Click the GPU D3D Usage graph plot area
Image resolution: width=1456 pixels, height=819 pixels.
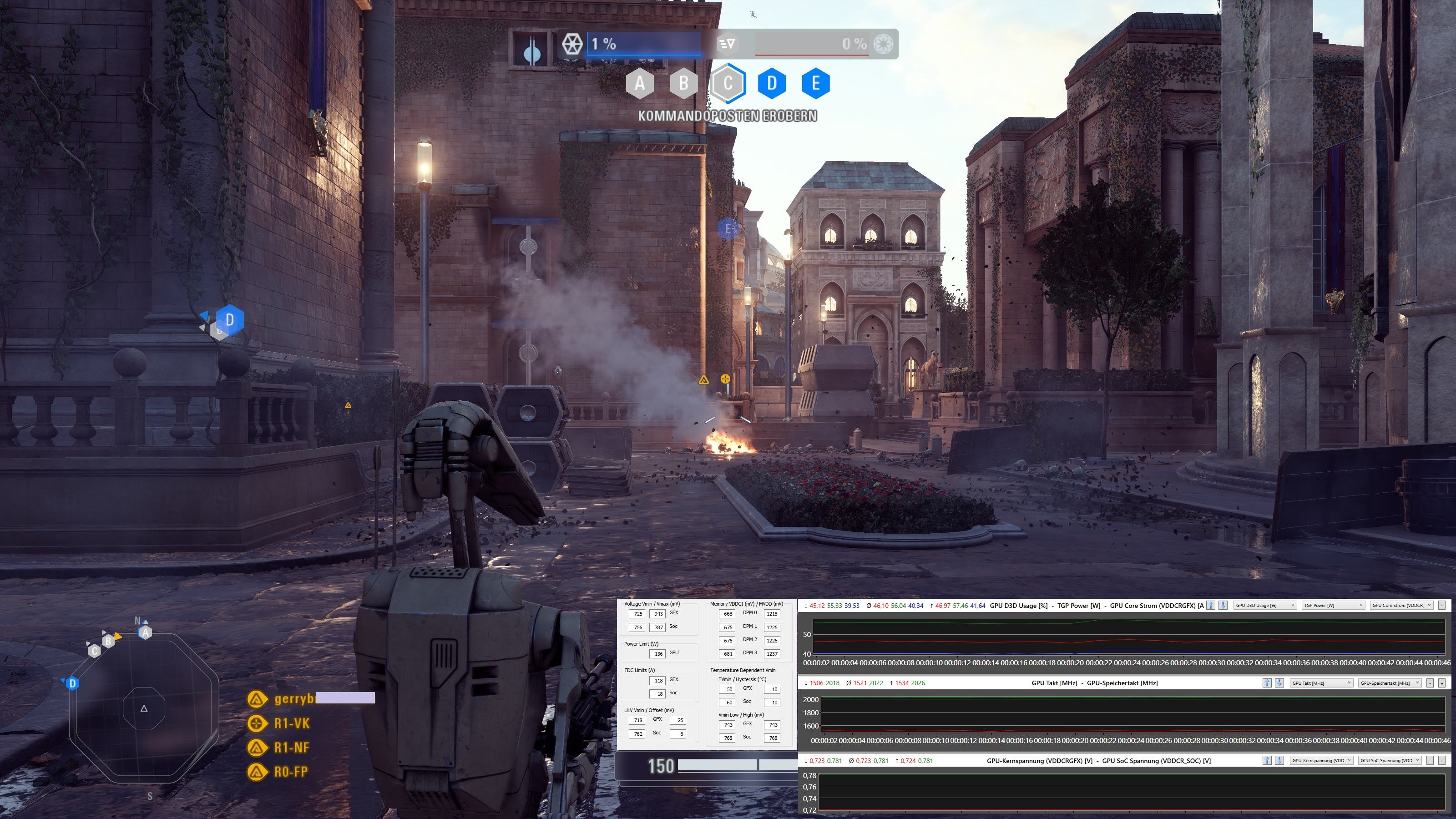[1128, 637]
